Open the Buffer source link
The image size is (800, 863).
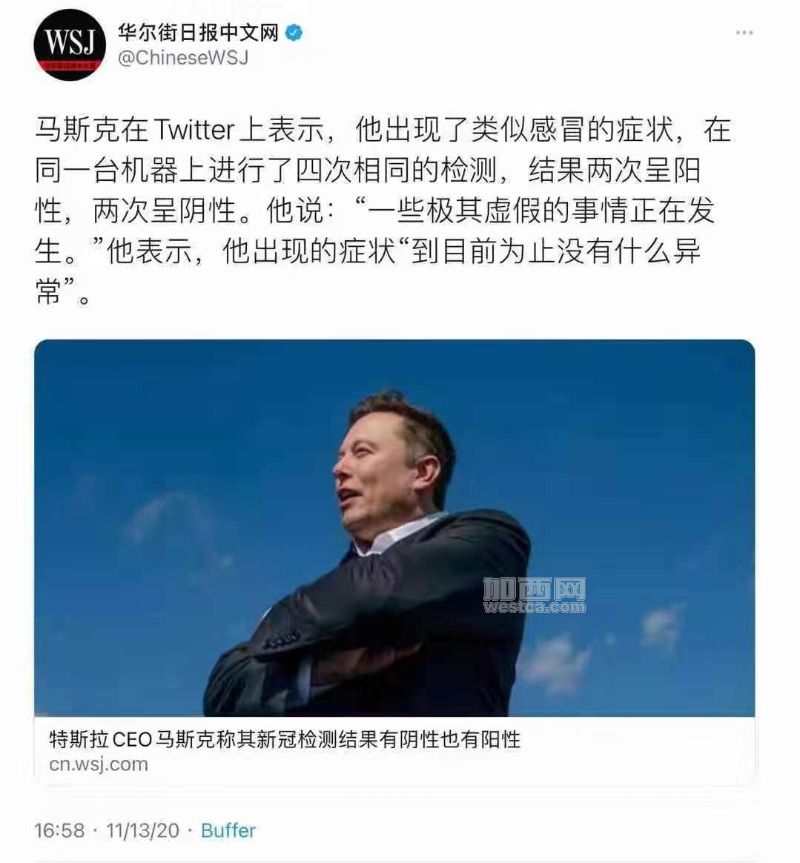coord(228,830)
